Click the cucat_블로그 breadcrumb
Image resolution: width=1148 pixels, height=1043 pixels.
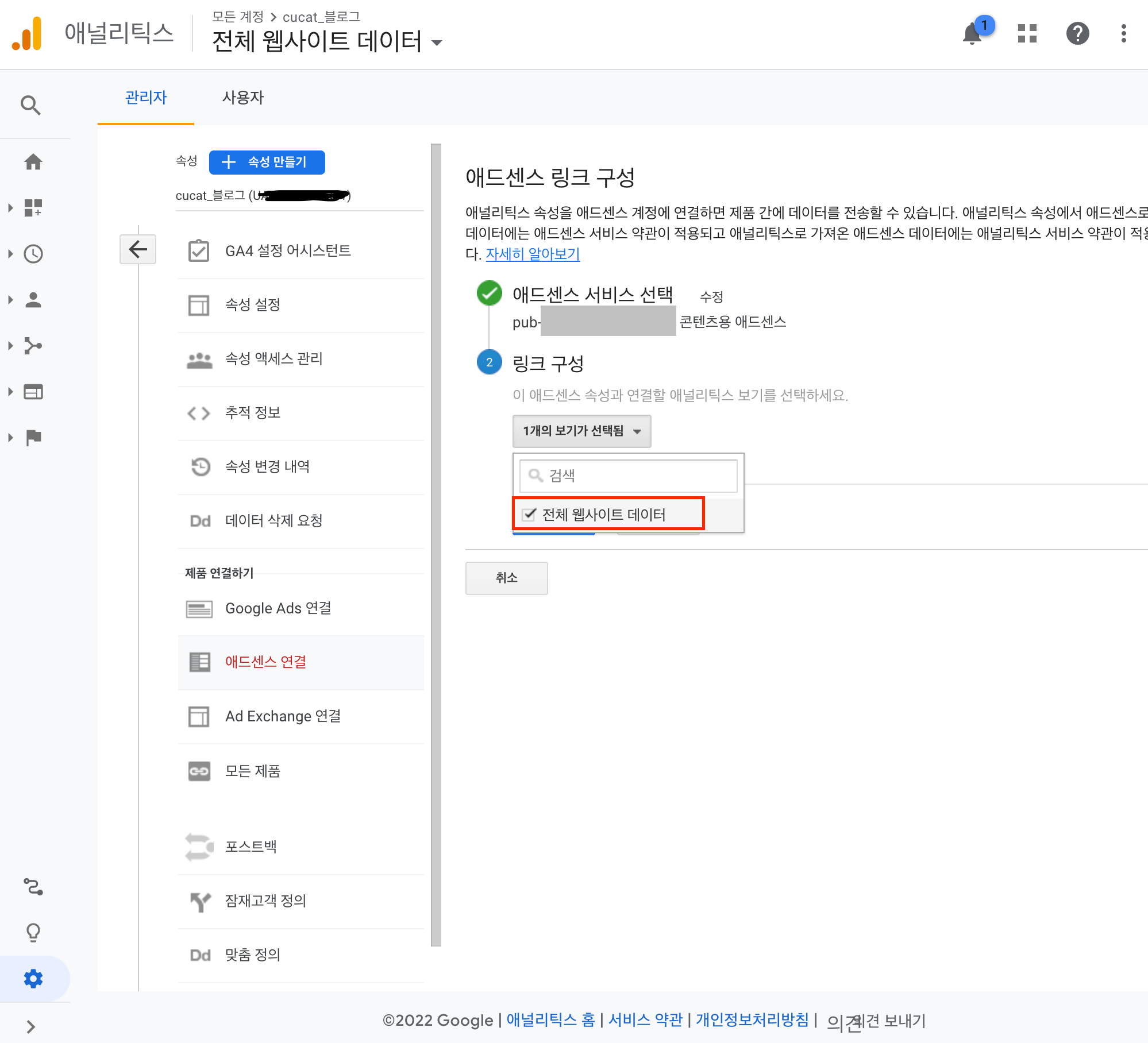click(321, 17)
